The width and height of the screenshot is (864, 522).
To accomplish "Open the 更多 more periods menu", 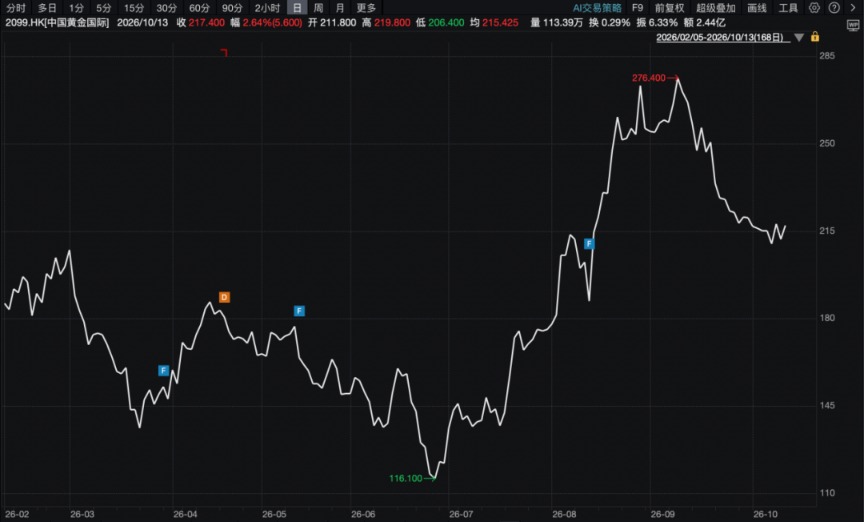I will (x=366, y=8).
